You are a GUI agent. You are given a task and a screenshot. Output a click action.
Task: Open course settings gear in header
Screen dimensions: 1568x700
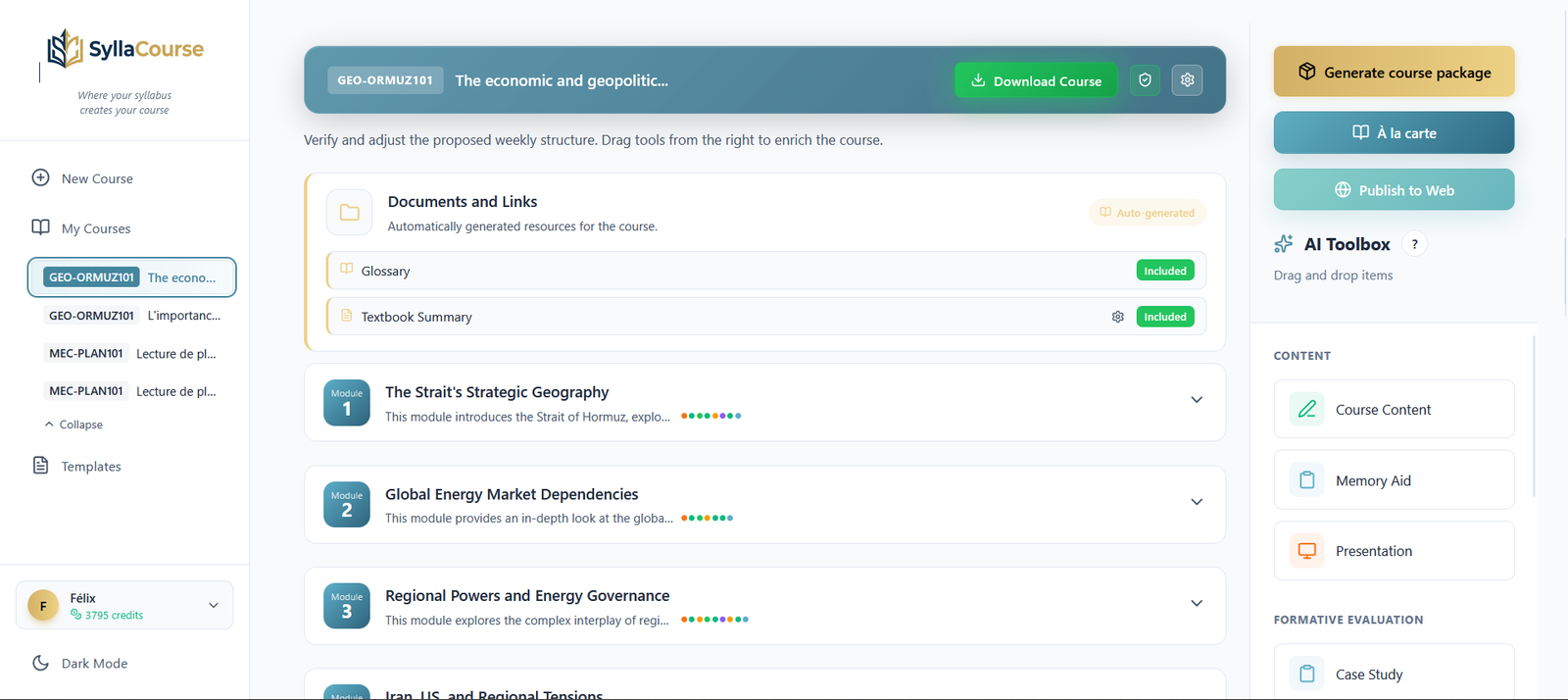[1187, 80]
